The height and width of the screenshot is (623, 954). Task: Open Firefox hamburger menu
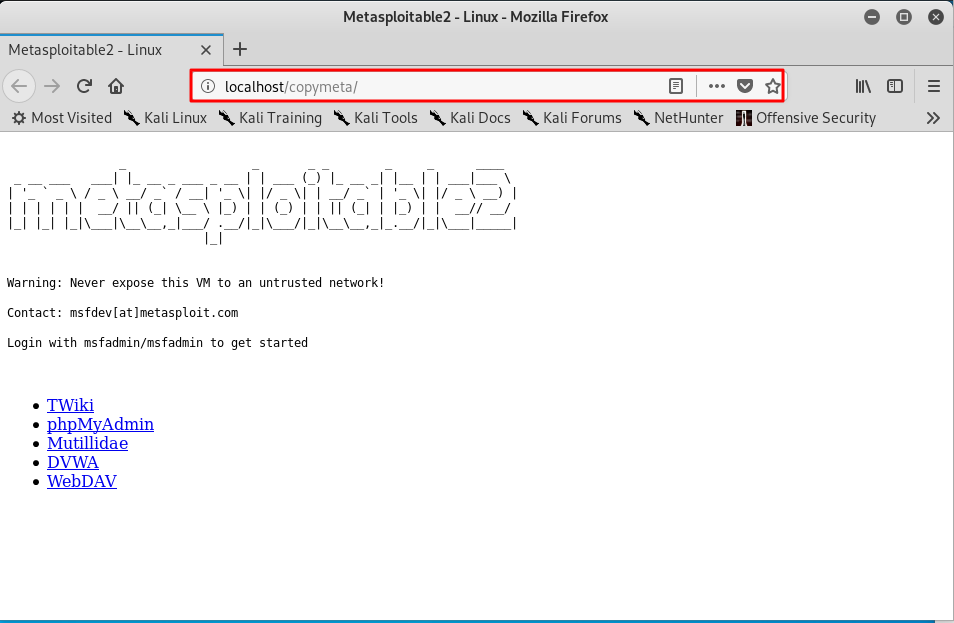tap(934, 86)
